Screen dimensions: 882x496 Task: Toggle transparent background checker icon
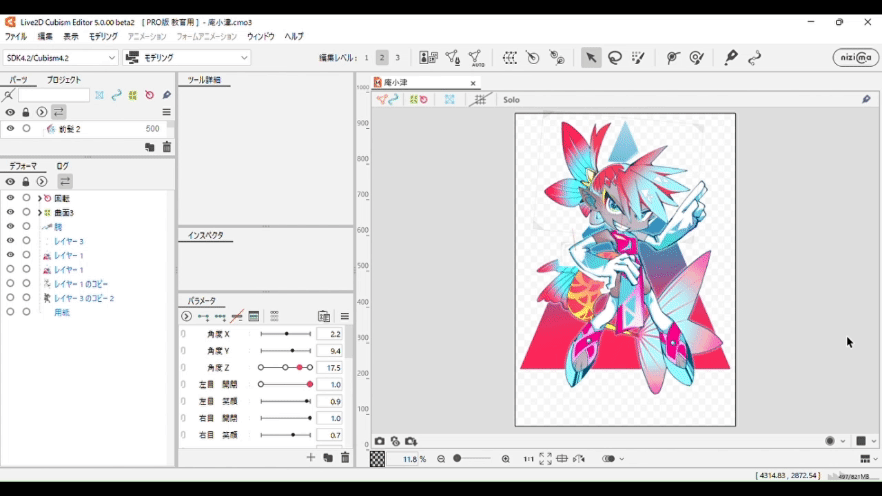coord(377,459)
